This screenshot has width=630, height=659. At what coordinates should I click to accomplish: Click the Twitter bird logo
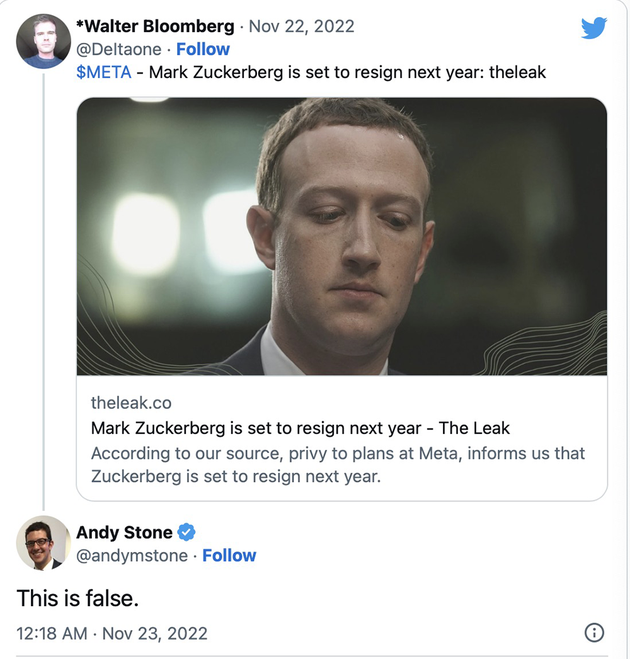coord(594,28)
